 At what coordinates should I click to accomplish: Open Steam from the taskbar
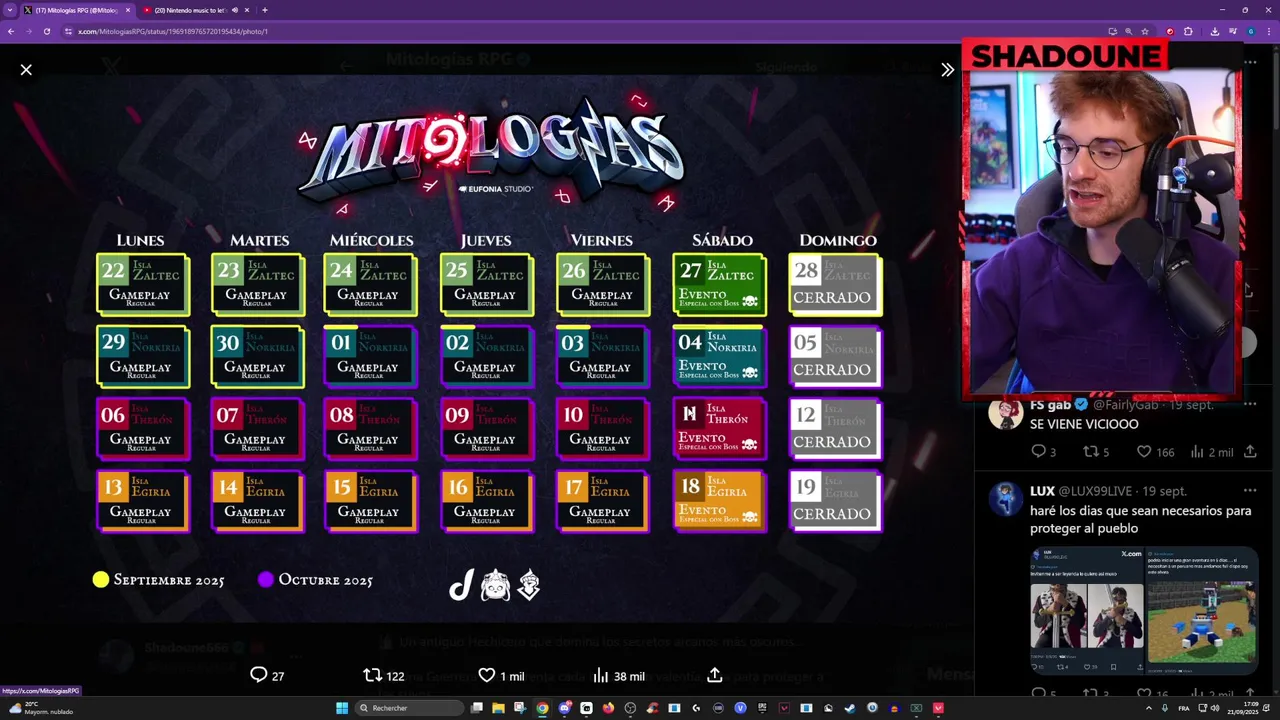click(849, 708)
